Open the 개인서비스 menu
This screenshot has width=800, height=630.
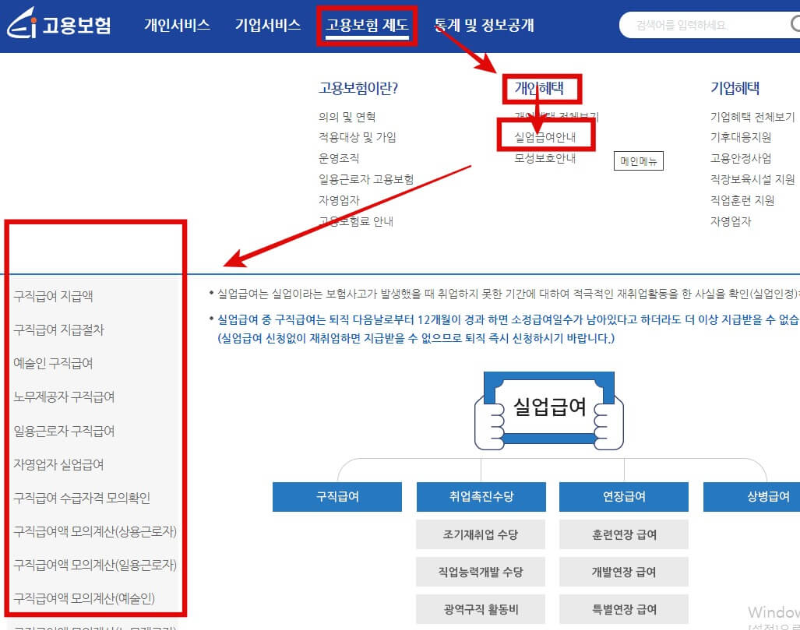(x=177, y=27)
